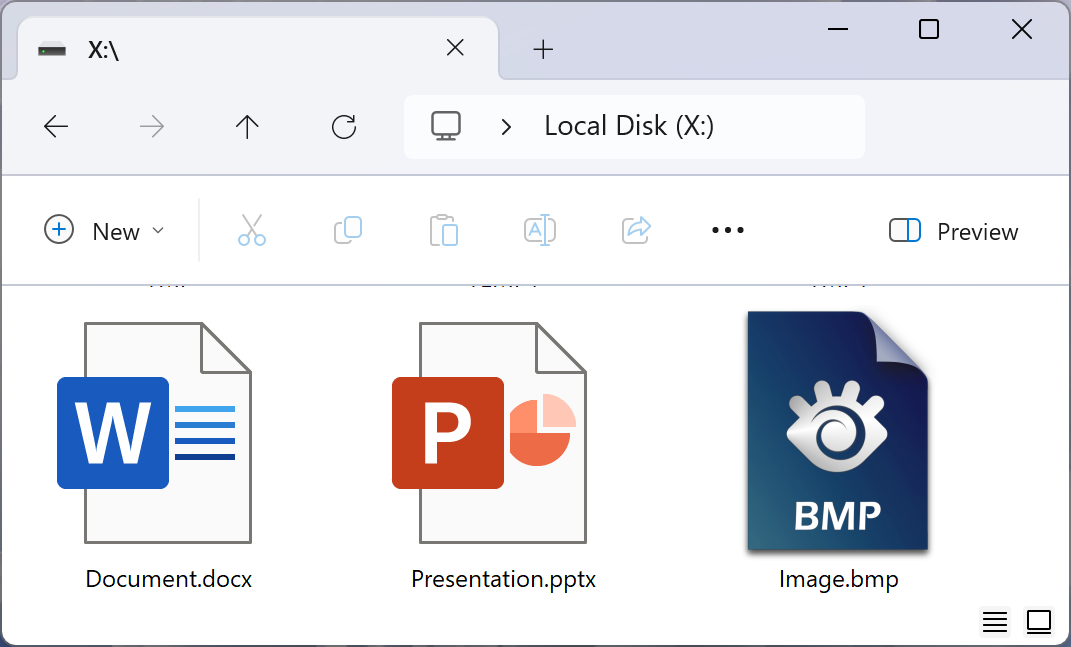This screenshot has width=1071, height=647.
Task: Click the forward navigation arrow
Action: [x=152, y=126]
